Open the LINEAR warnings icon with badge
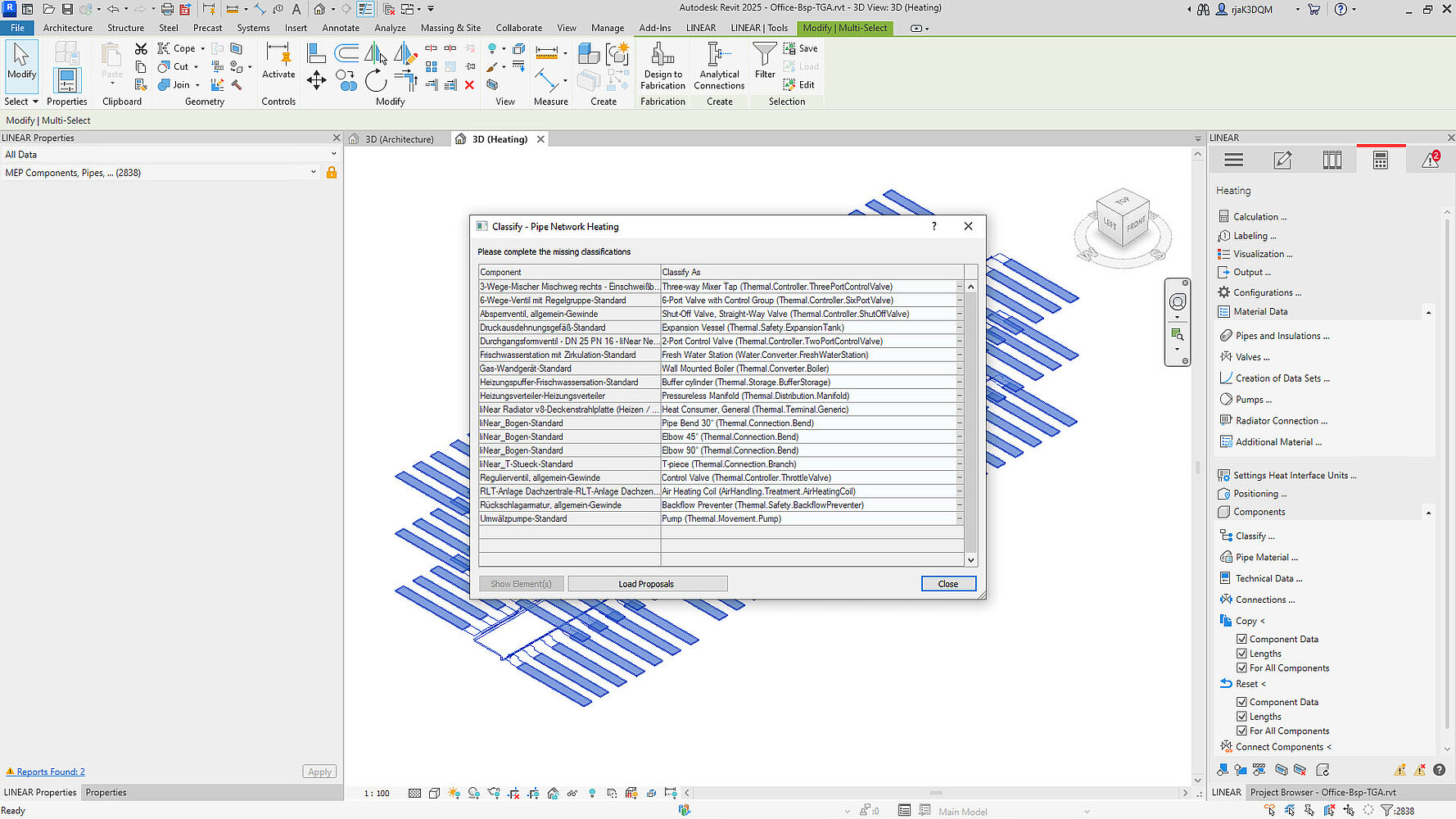The image size is (1456, 819). 1431,161
